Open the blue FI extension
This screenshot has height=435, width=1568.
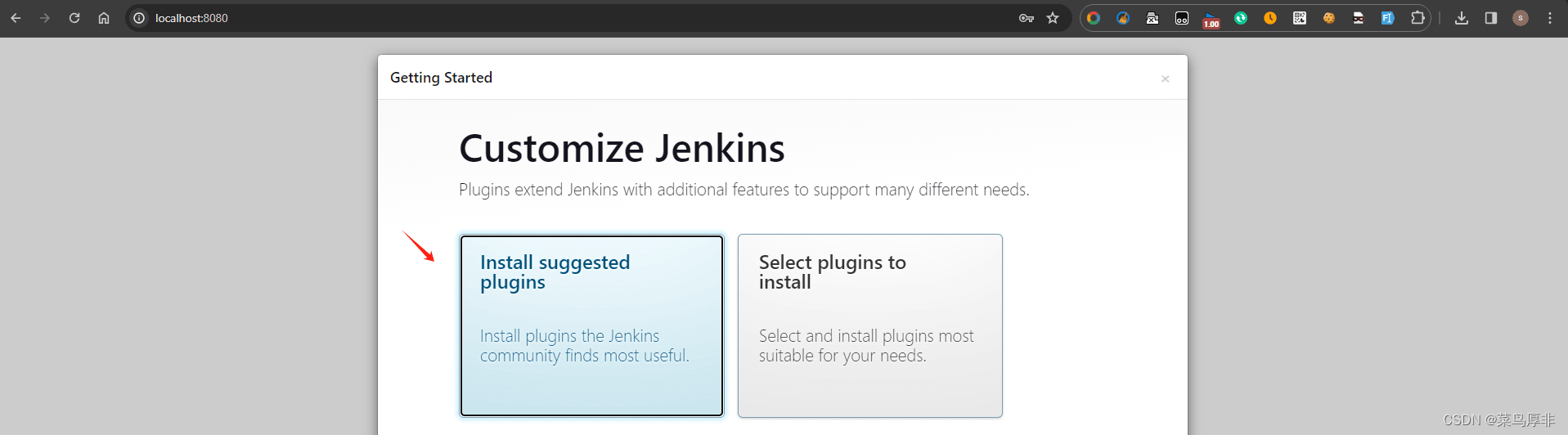pos(1388,18)
